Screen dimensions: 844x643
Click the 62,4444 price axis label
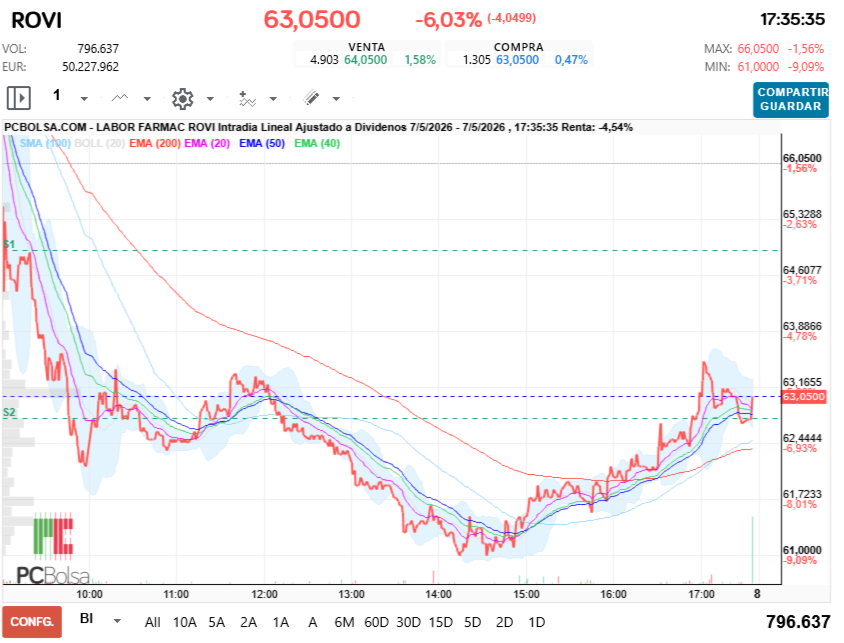coord(802,438)
